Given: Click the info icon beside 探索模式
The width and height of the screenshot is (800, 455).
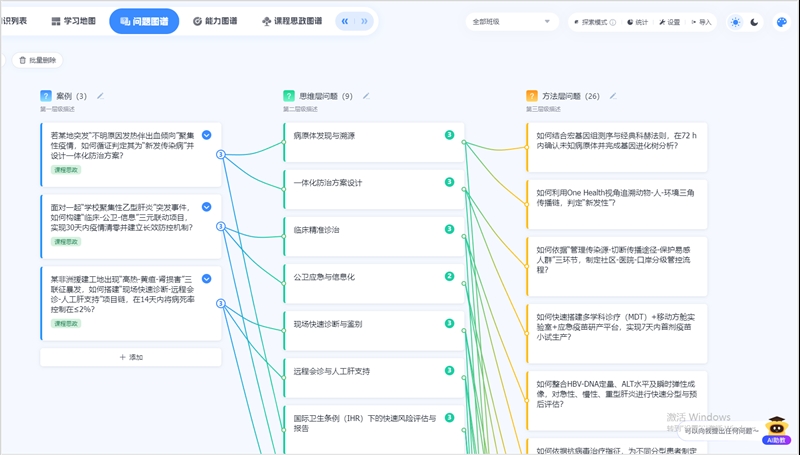Looking at the screenshot, I should (613, 22).
